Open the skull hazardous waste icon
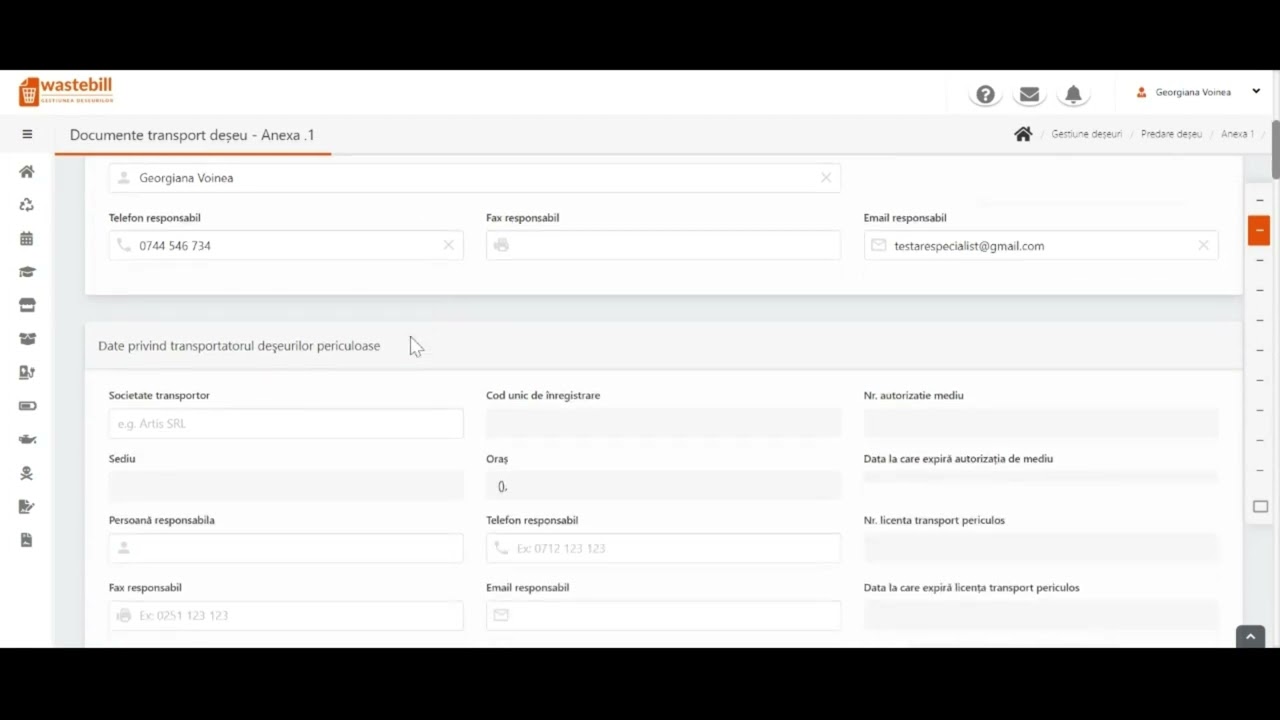Viewport: 1280px width, 720px height. (x=27, y=473)
